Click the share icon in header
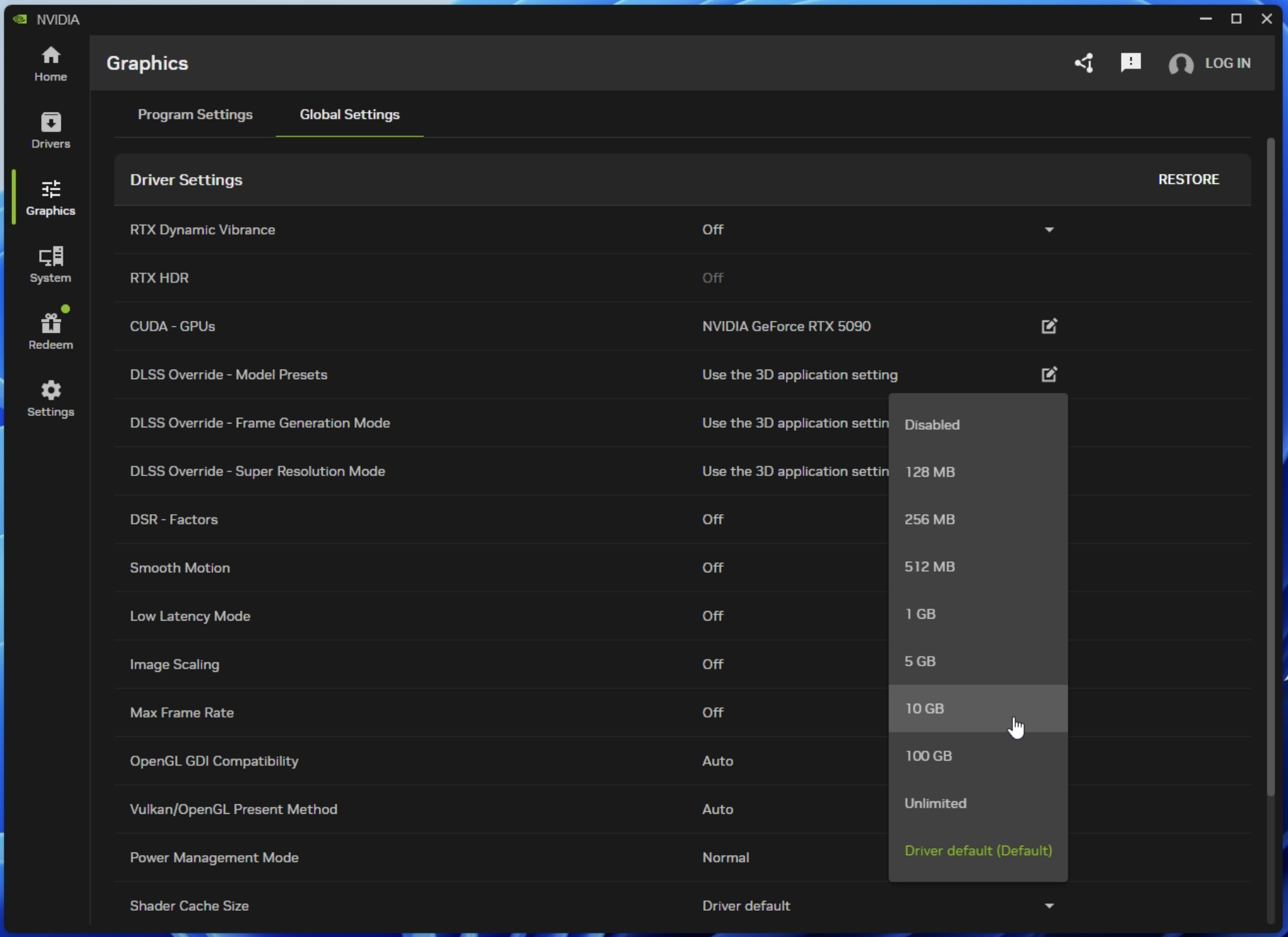1288x937 pixels. tap(1084, 63)
